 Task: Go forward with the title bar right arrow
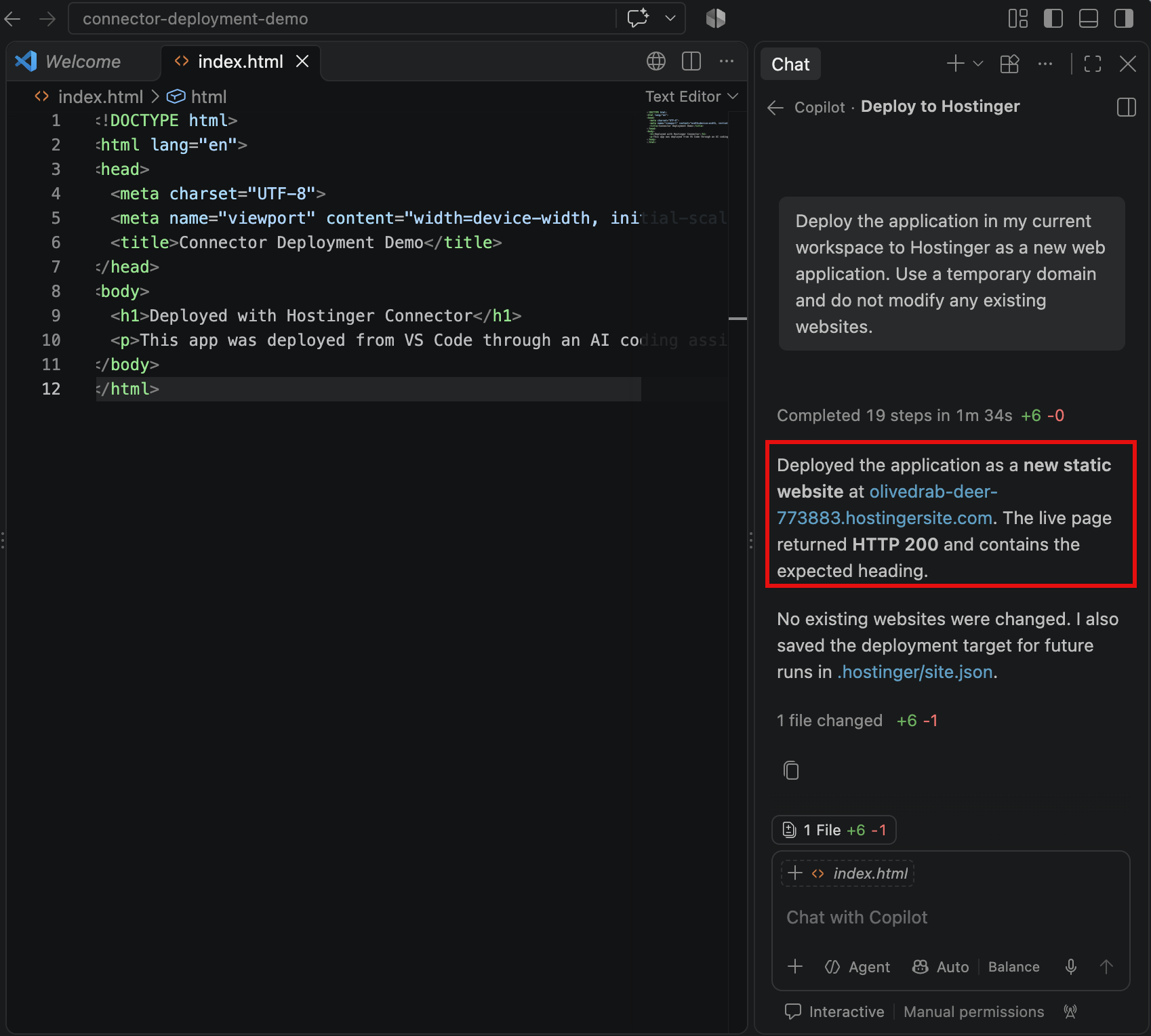pyautogui.click(x=47, y=19)
